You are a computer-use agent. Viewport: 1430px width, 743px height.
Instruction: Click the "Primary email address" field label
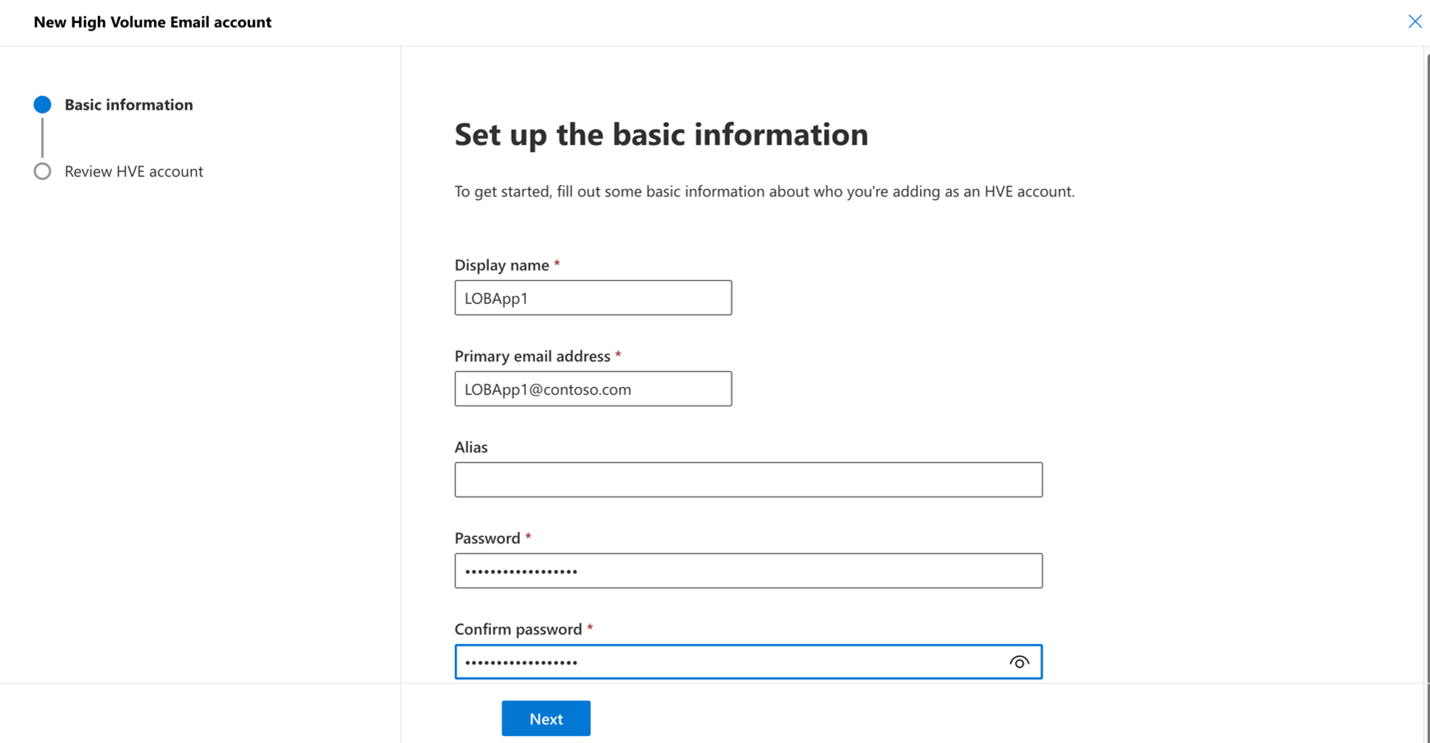click(x=532, y=356)
